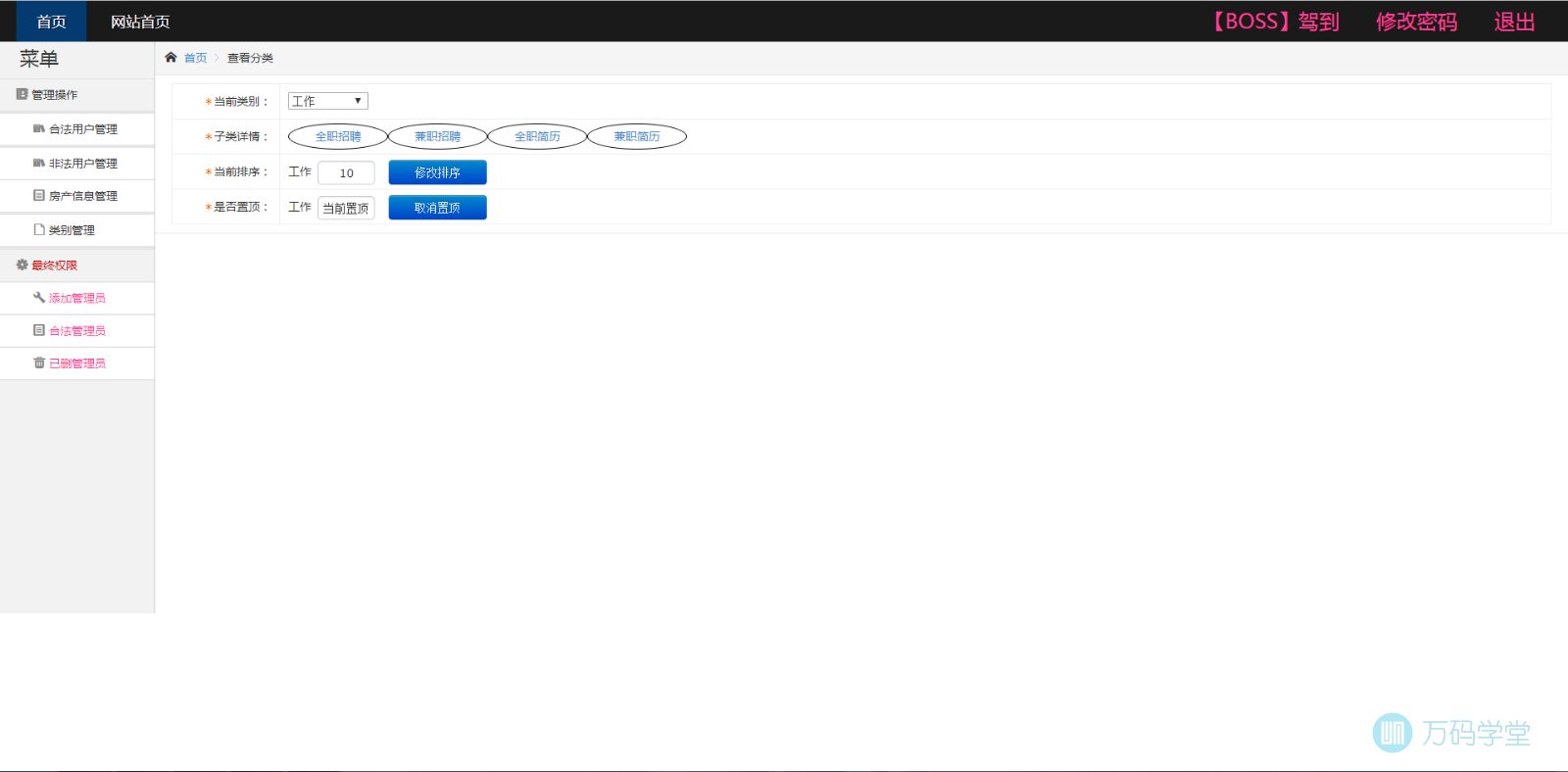Click the 当前类别 label
Viewport: 1568px width, 772px height.
pos(236,102)
